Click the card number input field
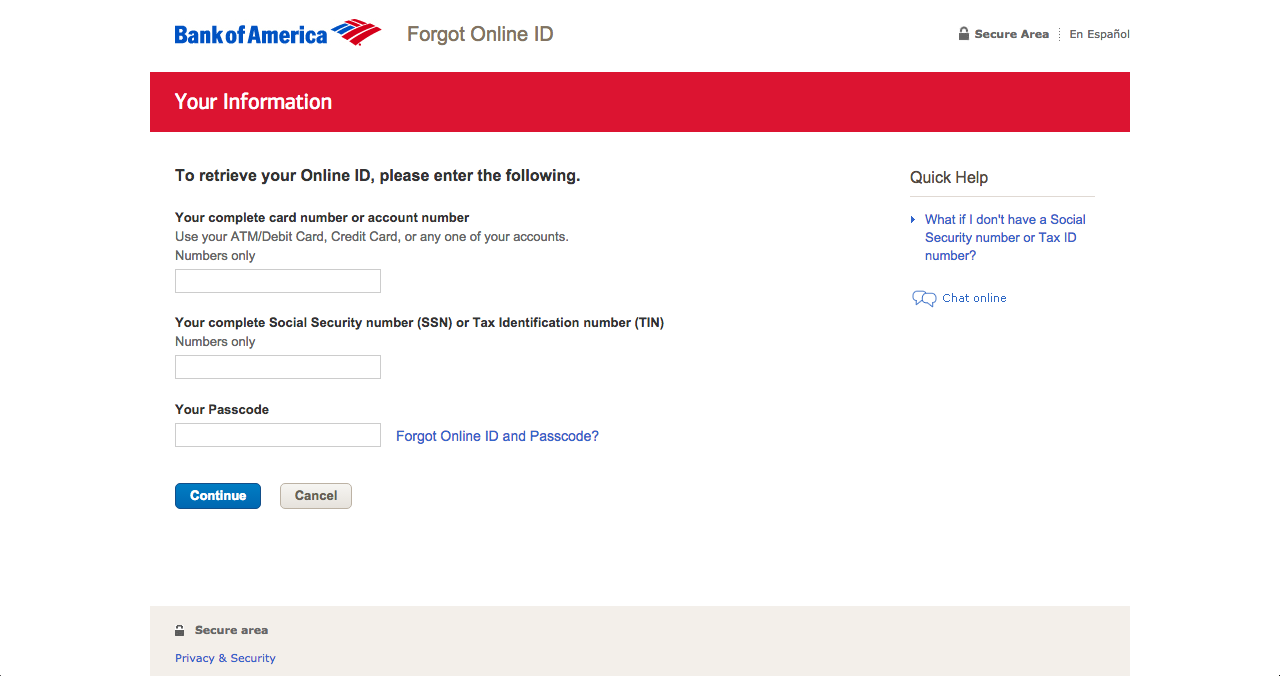Screen dimensions: 1280x676 tap(277, 281)
